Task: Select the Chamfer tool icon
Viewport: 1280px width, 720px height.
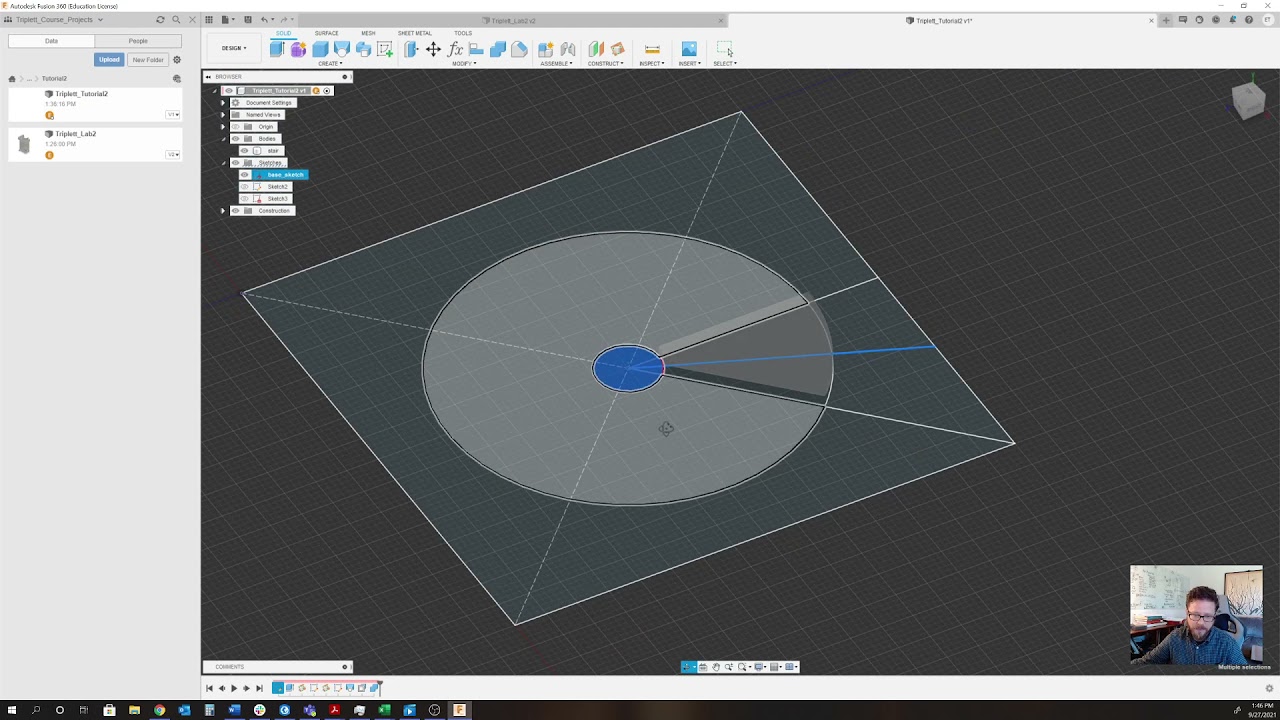Action: (519, 49)
